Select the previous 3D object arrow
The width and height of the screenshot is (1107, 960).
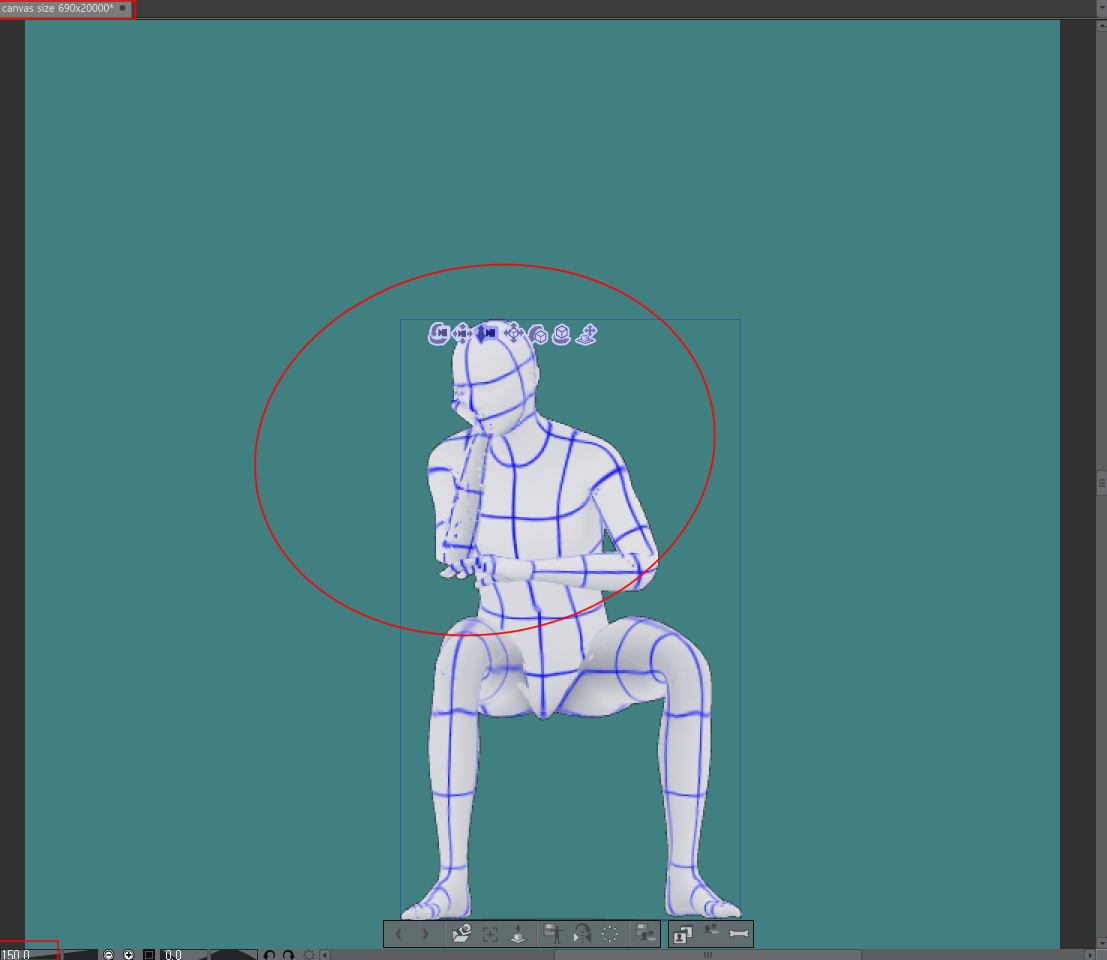click(398, 935)
